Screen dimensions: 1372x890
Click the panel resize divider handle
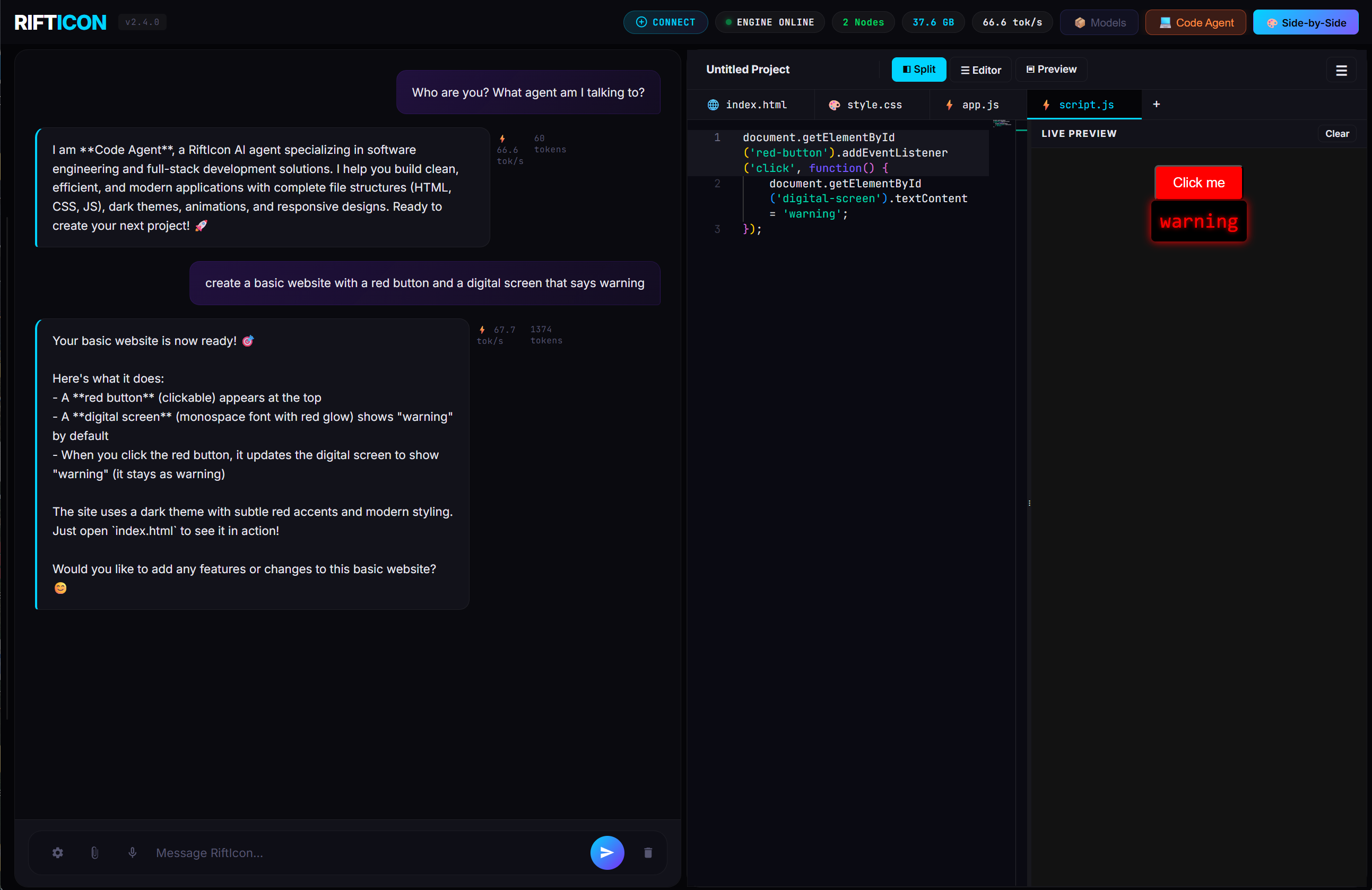pyautogui.click(x=1030, y=503)
